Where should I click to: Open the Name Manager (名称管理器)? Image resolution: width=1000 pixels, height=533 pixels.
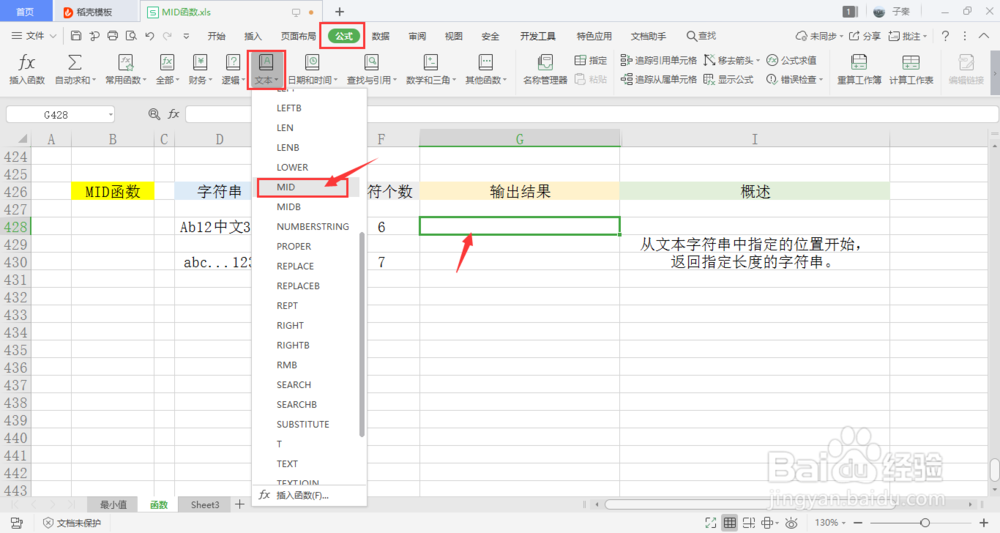pyautogui.click(x=545, y=69)
